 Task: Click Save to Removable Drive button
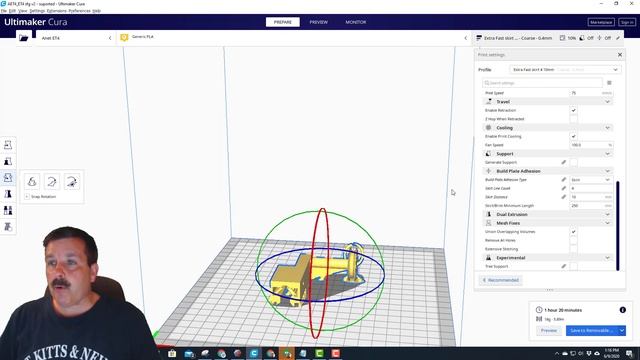(x=592, y=331)
